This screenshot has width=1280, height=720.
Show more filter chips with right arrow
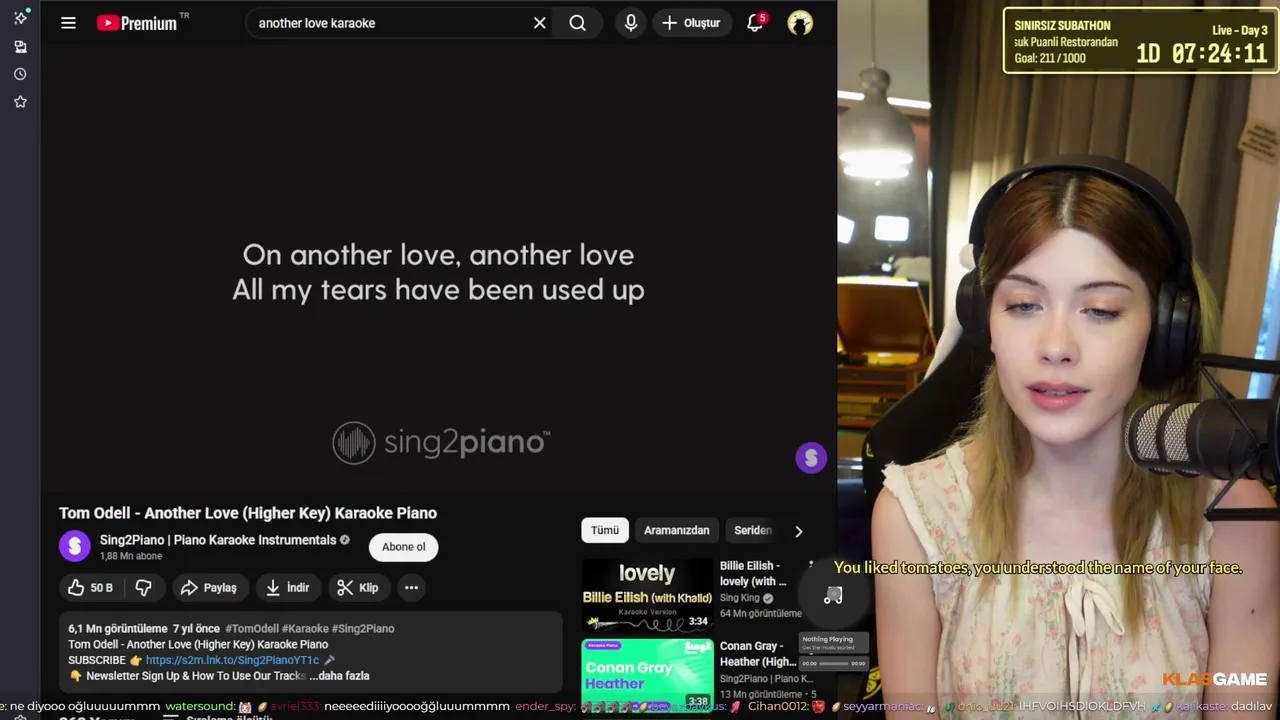point(798,531)
